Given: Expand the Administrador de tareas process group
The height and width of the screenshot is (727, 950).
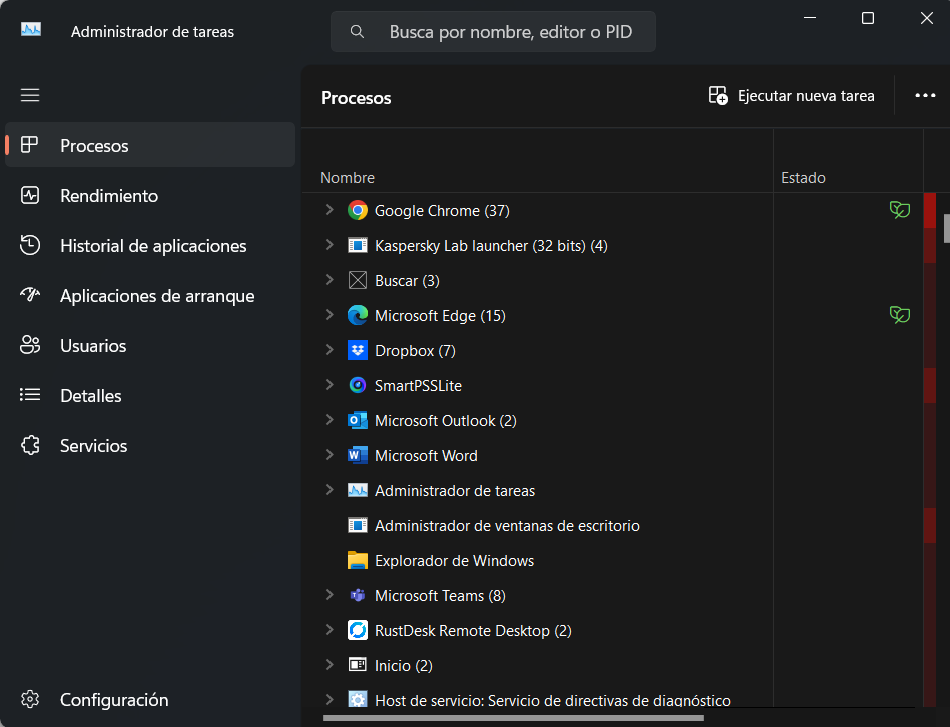Looking at the screenshot, I should [329, 490].
